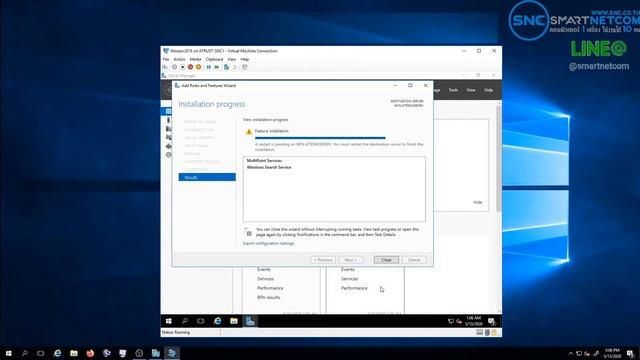Viewport: 640px width, 360px height.
Task: Click the Server Manager vertical scrollbar
Action: coord(499,159)
